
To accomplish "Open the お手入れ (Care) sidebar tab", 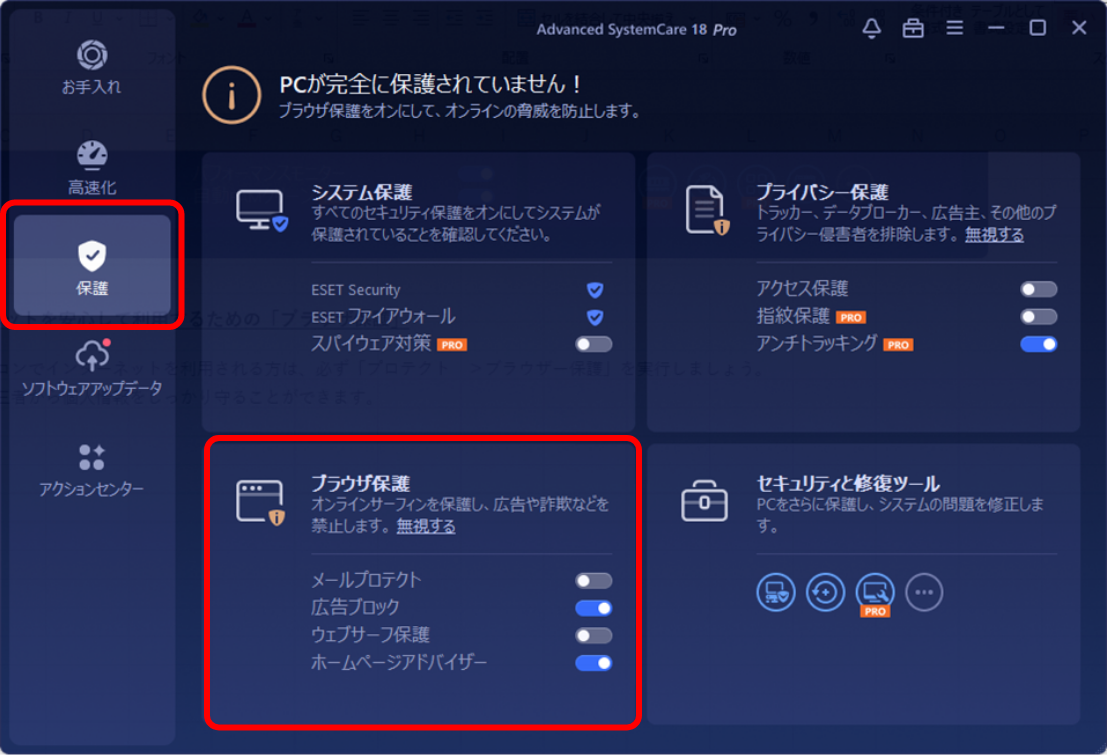I will coord(92,69).
